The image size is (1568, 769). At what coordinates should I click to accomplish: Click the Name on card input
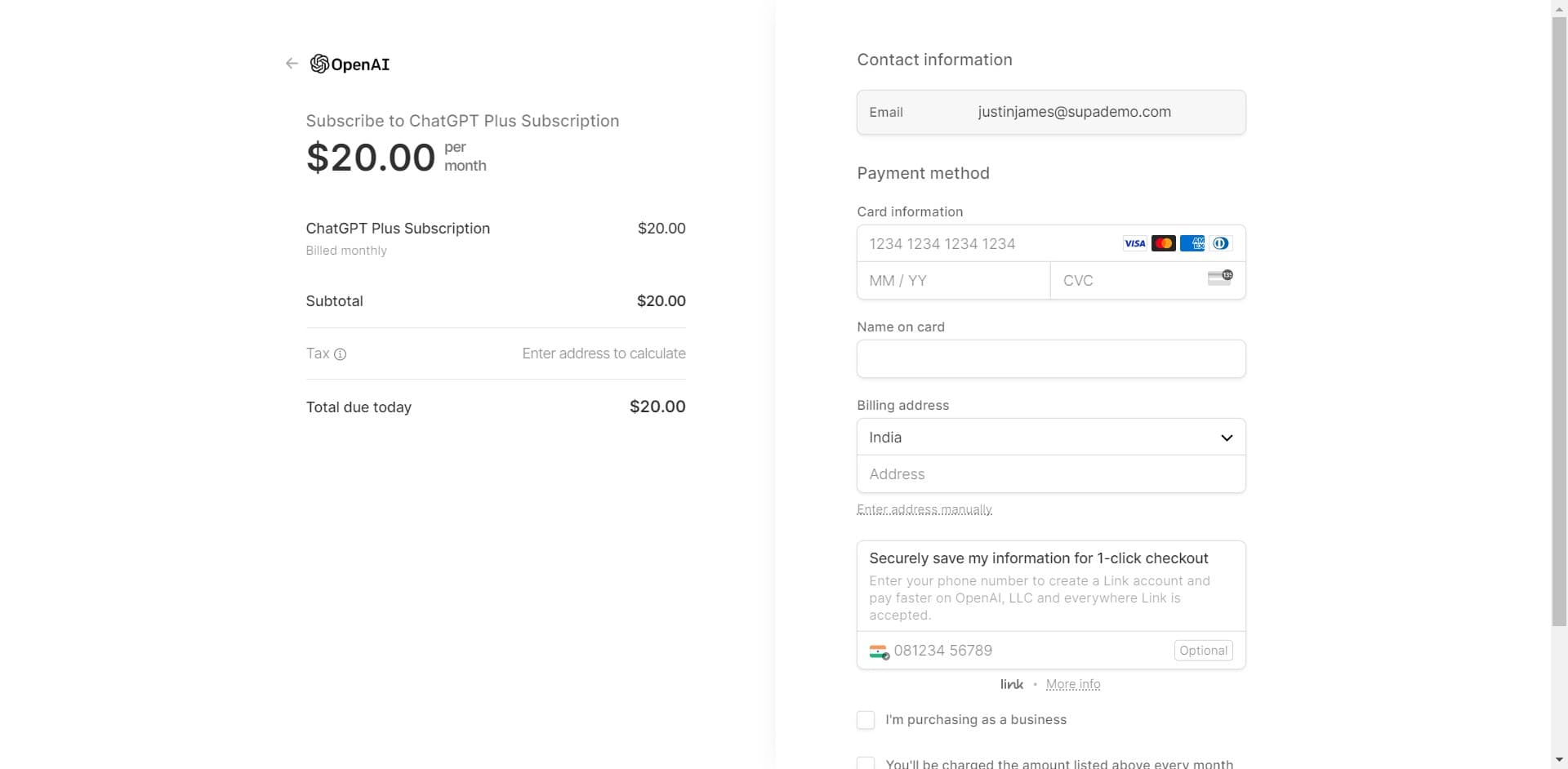click(1051, 358)
